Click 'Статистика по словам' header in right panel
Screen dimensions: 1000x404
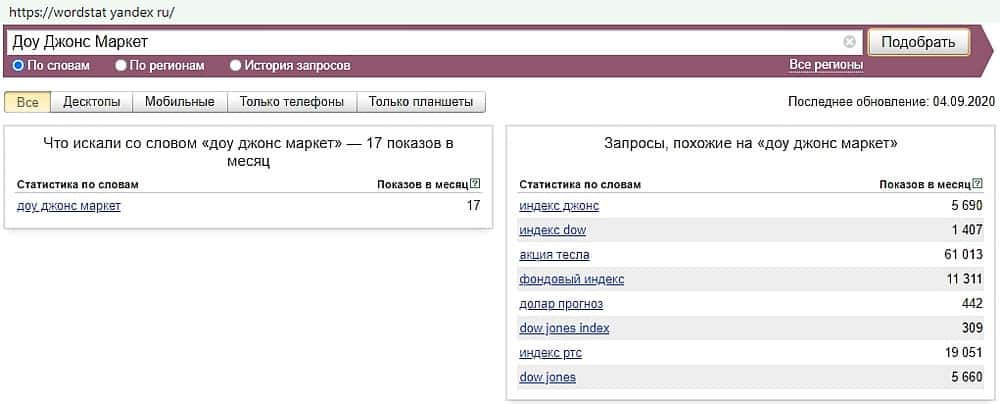[x=580, y=184]
